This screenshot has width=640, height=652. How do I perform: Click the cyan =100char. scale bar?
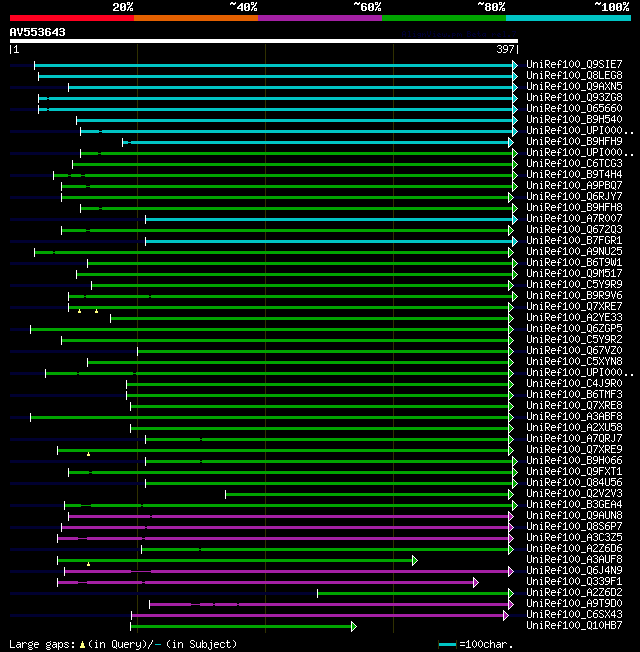pyautogui.click(x=447, y=645)
